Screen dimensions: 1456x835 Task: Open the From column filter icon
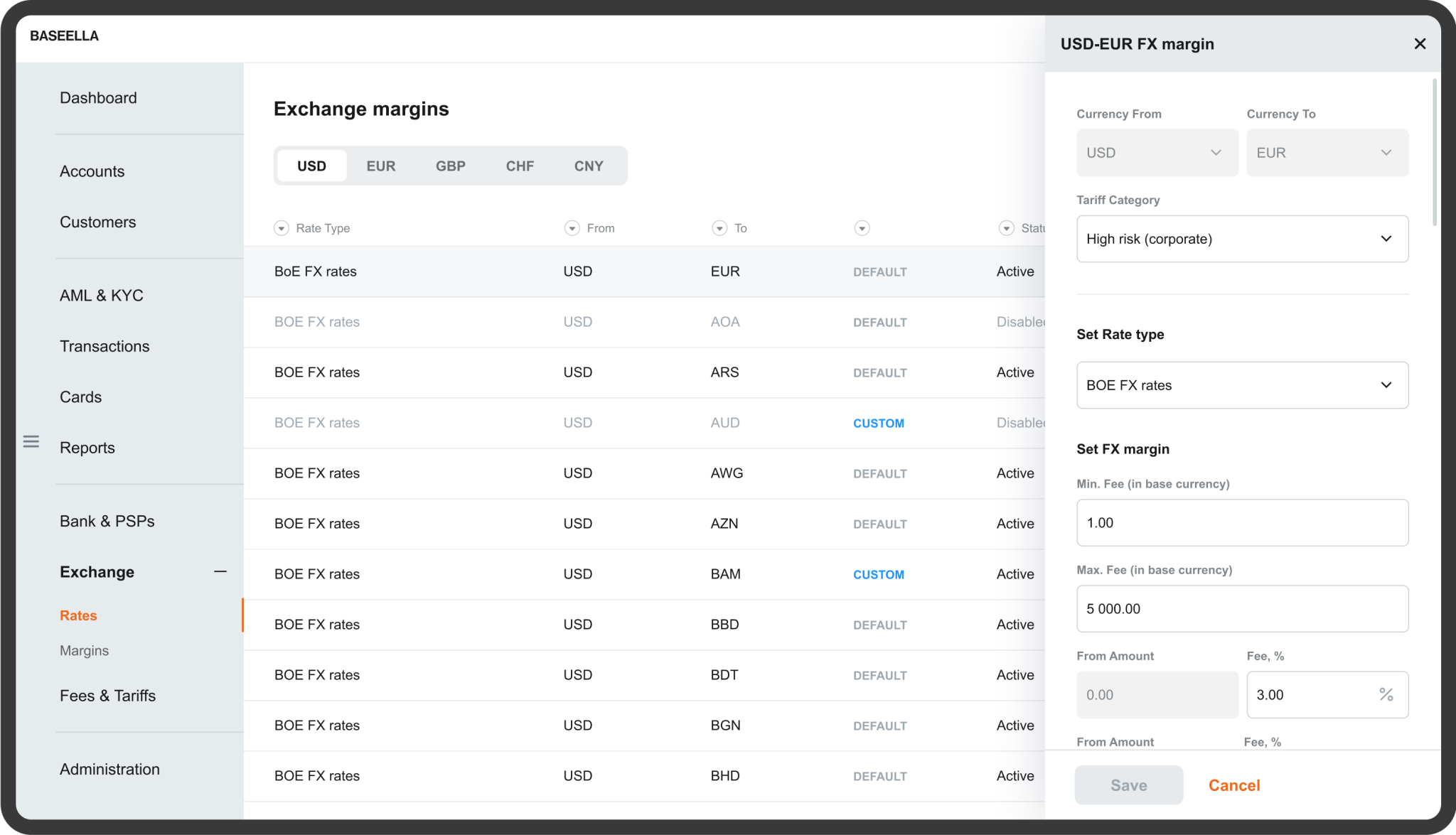point(572,228)
